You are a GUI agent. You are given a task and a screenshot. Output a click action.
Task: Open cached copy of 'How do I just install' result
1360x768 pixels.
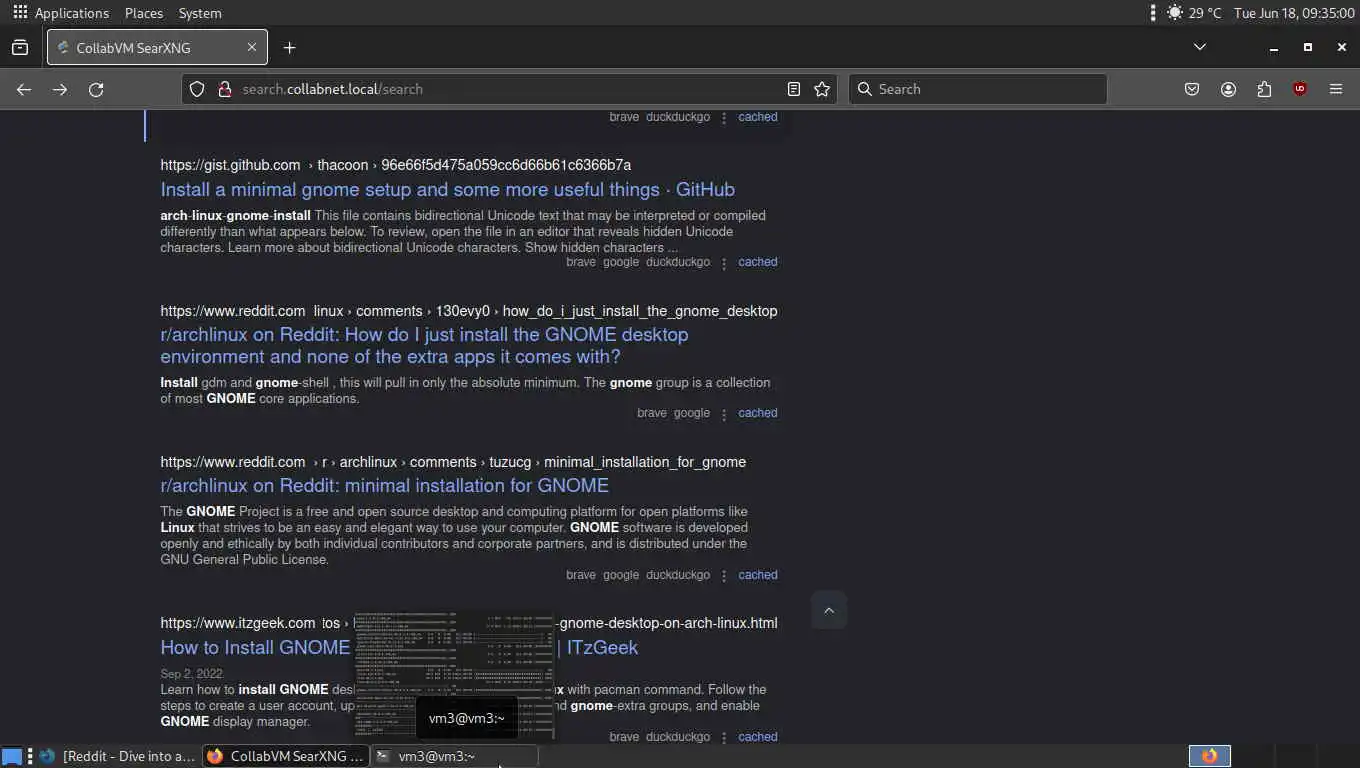(x=758, y=413)
